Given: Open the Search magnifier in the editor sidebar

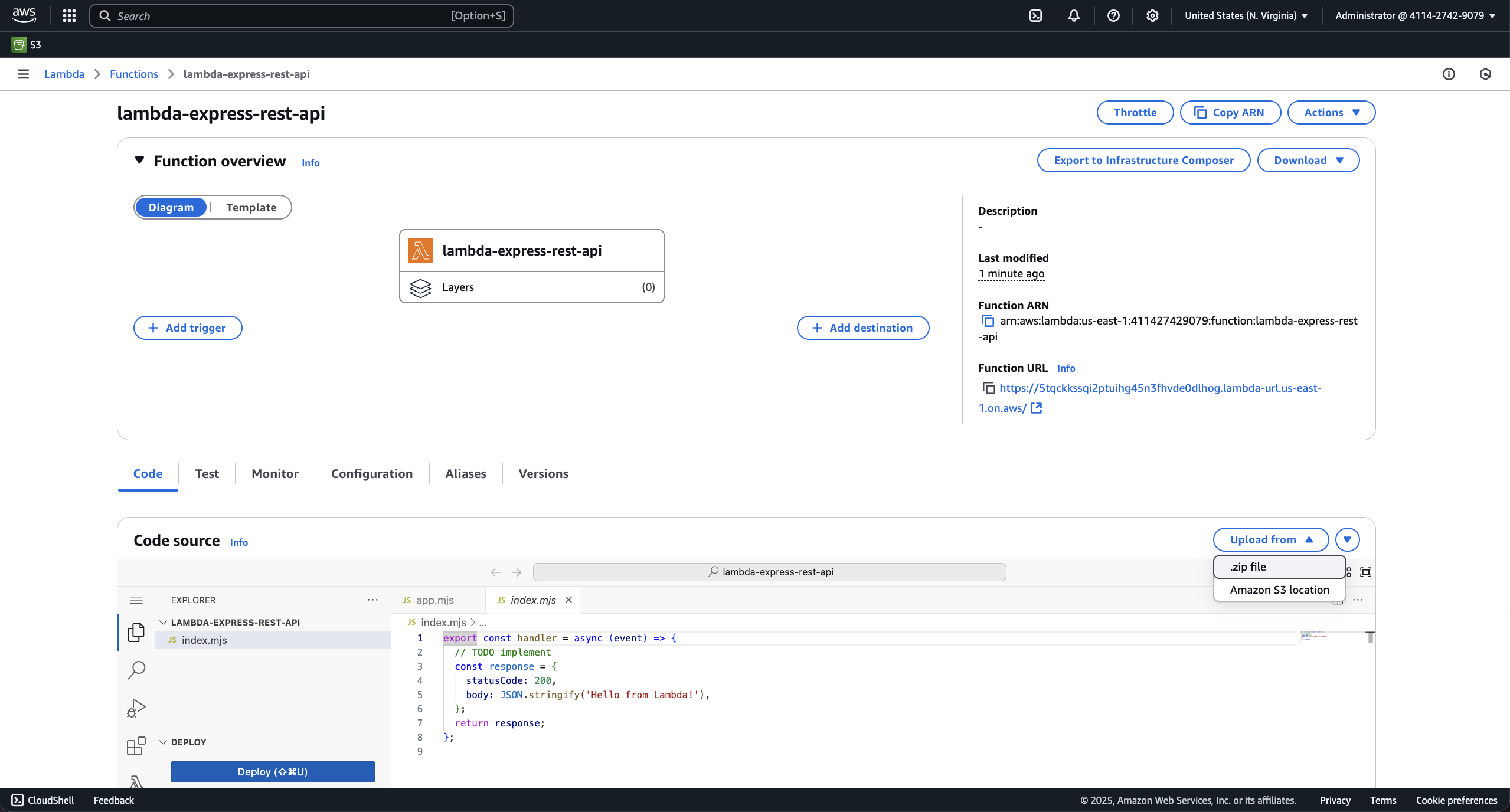Looking at the screenshot, I should (x=136, y=670).
